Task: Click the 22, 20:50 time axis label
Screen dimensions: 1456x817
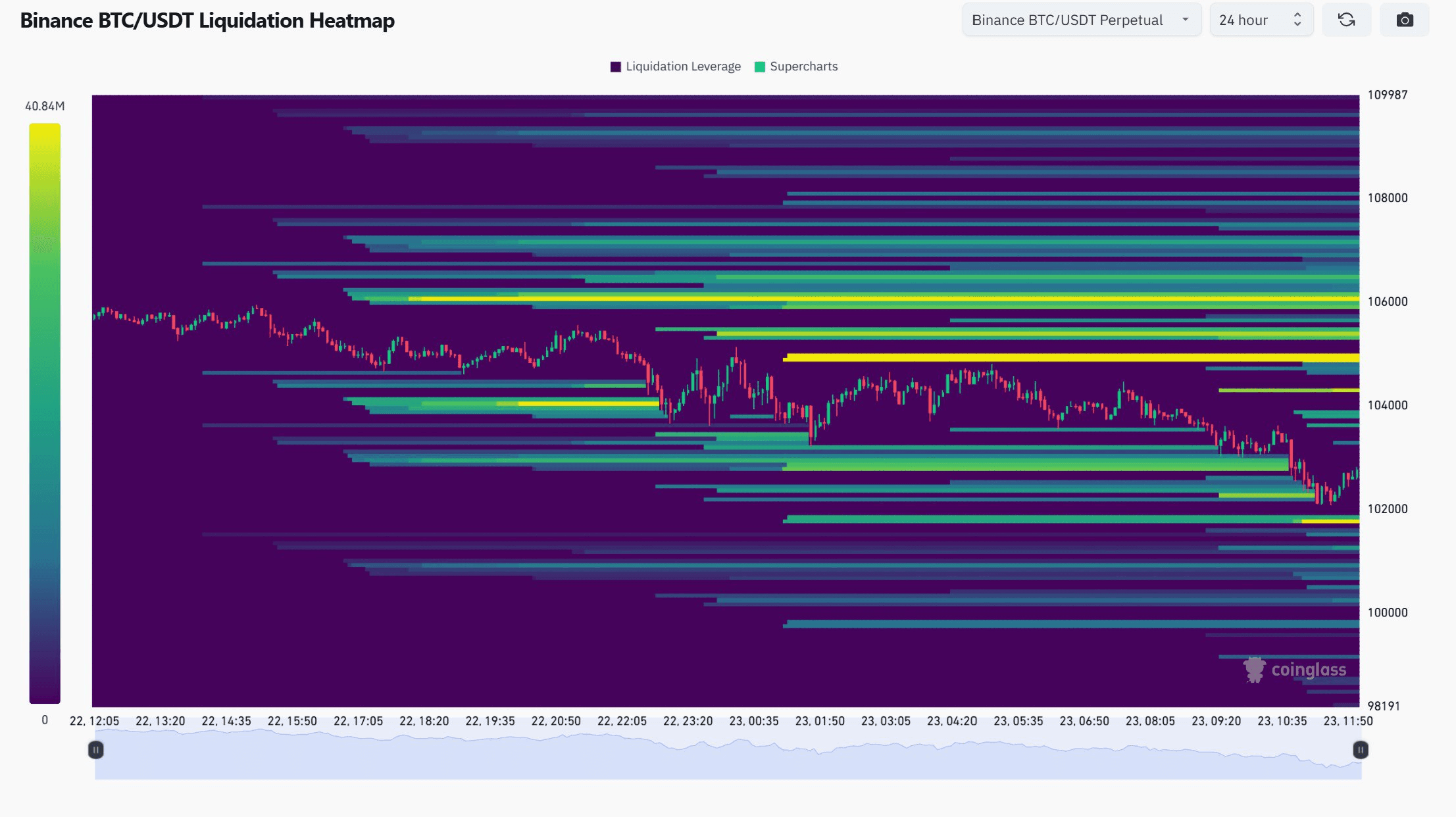Action: (x=557, y=721)
